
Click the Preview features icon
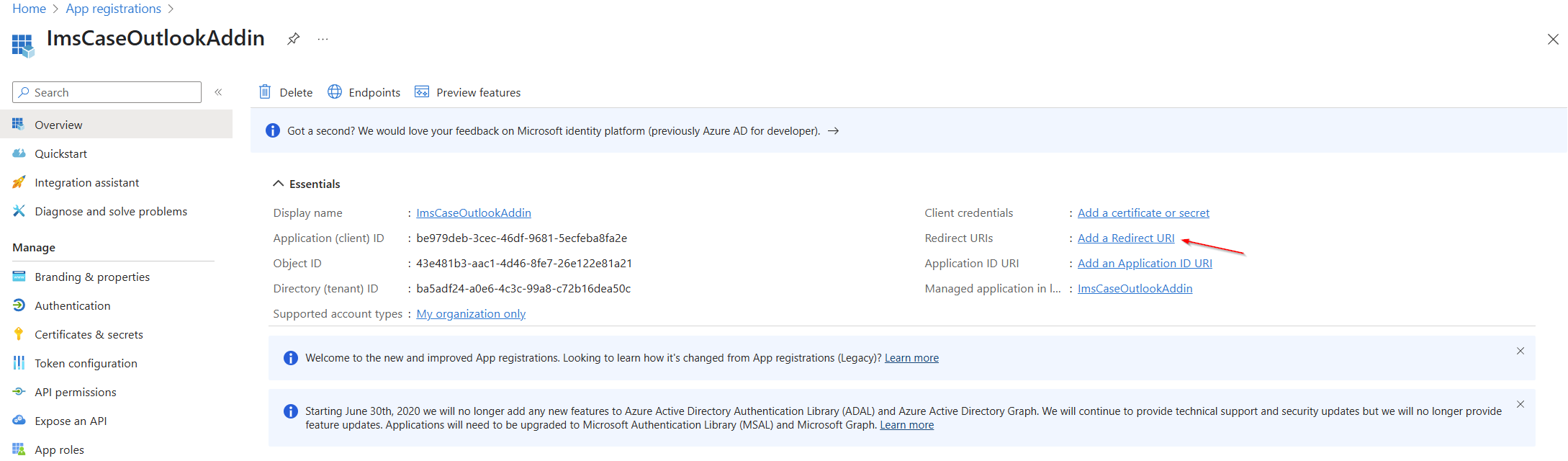422,91
